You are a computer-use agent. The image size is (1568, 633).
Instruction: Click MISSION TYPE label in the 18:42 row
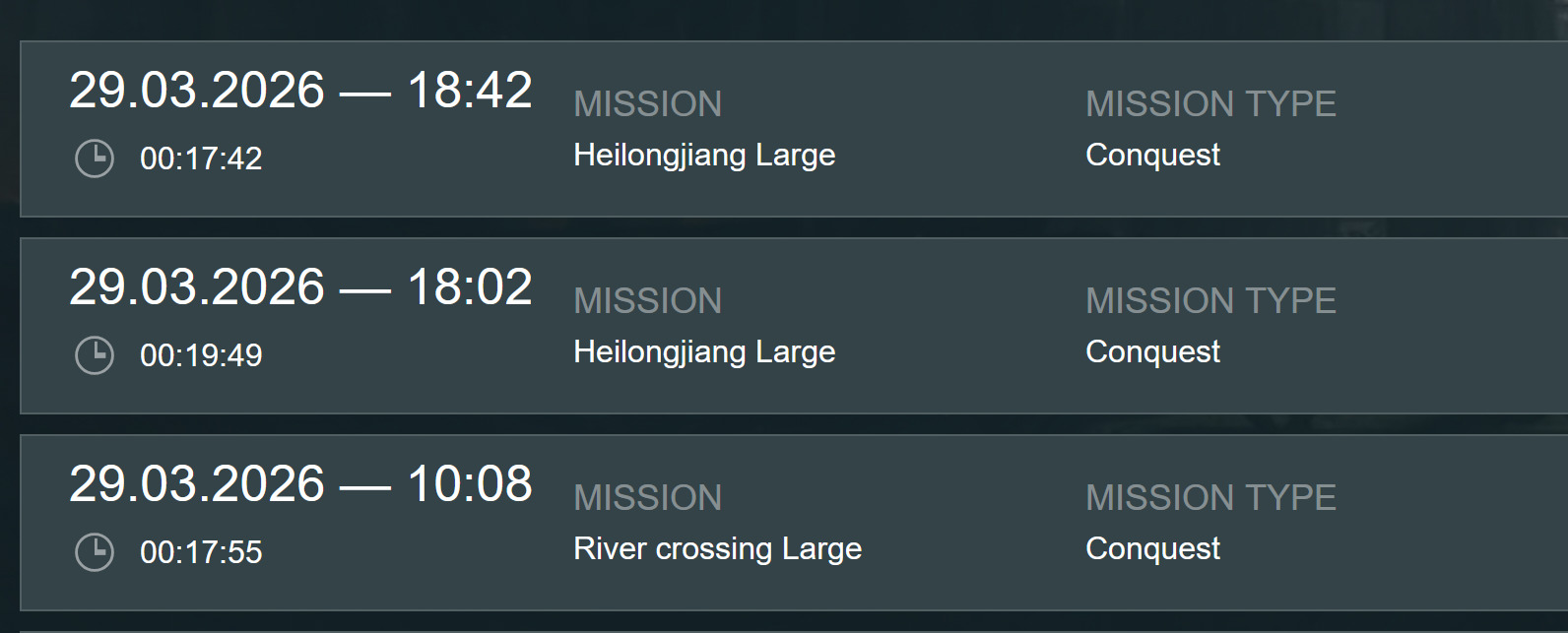click(1210, 104)
